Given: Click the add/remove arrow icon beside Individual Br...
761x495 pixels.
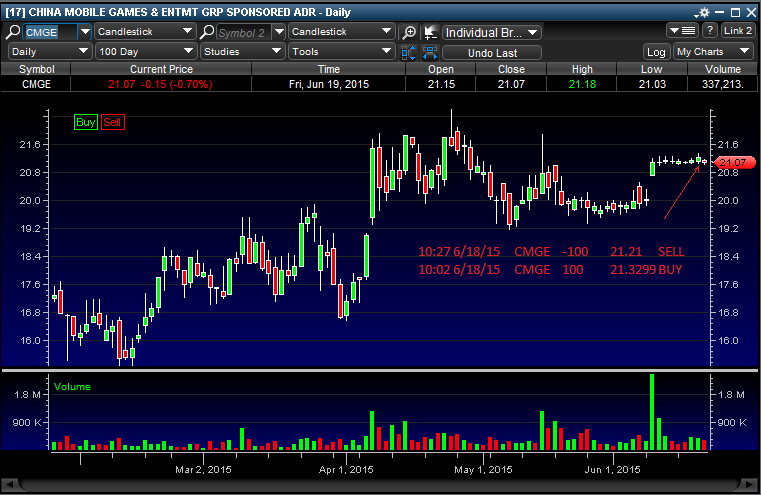Looking at the screenshot, I should click(x=430, y=33).
